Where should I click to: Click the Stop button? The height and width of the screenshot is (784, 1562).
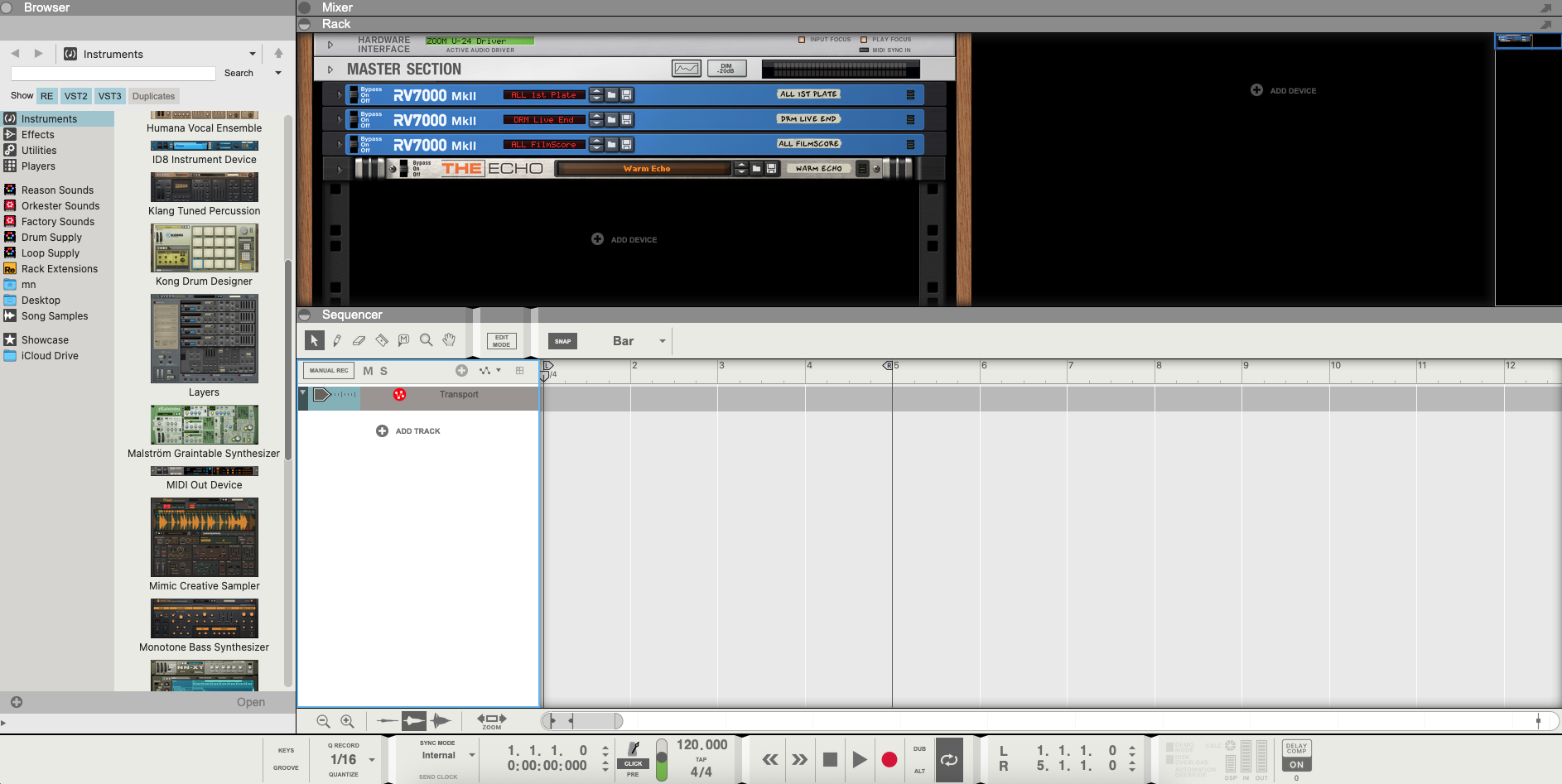coord(830,759)
